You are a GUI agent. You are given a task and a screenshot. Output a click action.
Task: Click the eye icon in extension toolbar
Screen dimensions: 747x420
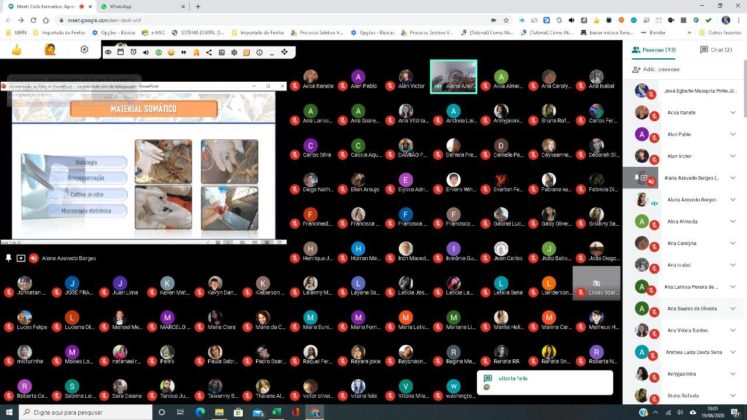click(109, 52)
